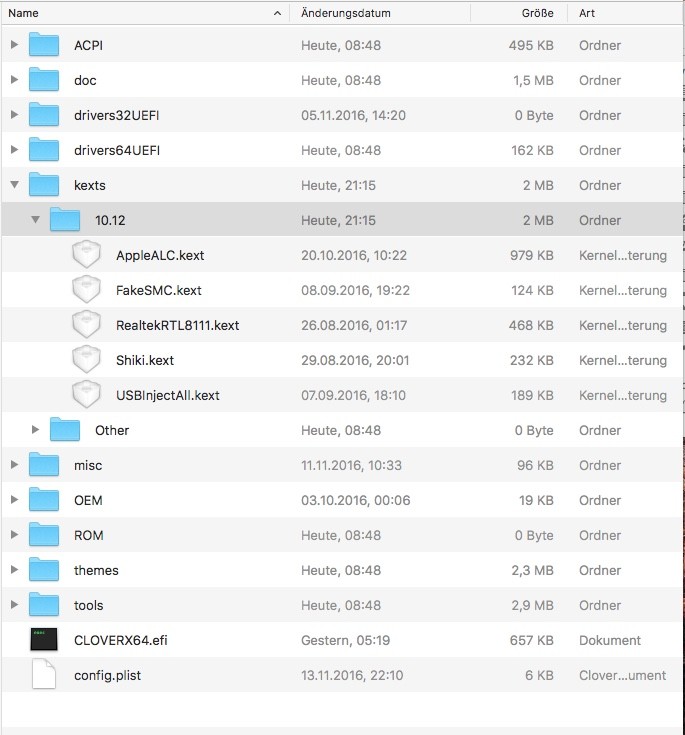Select the misc folder name
This screenshot has width=685, height=735.
point(88,466)
